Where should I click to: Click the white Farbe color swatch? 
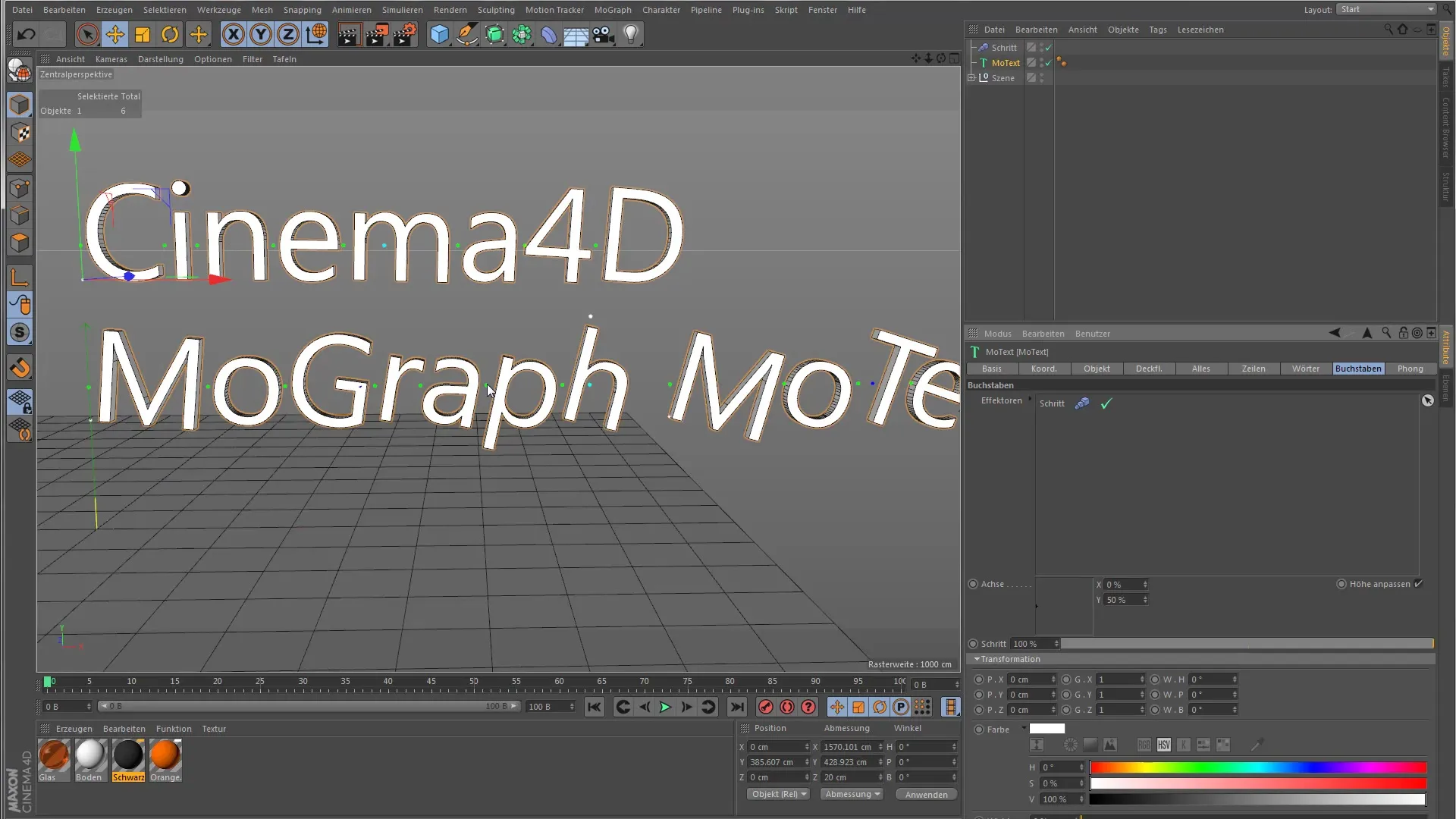1047,729
